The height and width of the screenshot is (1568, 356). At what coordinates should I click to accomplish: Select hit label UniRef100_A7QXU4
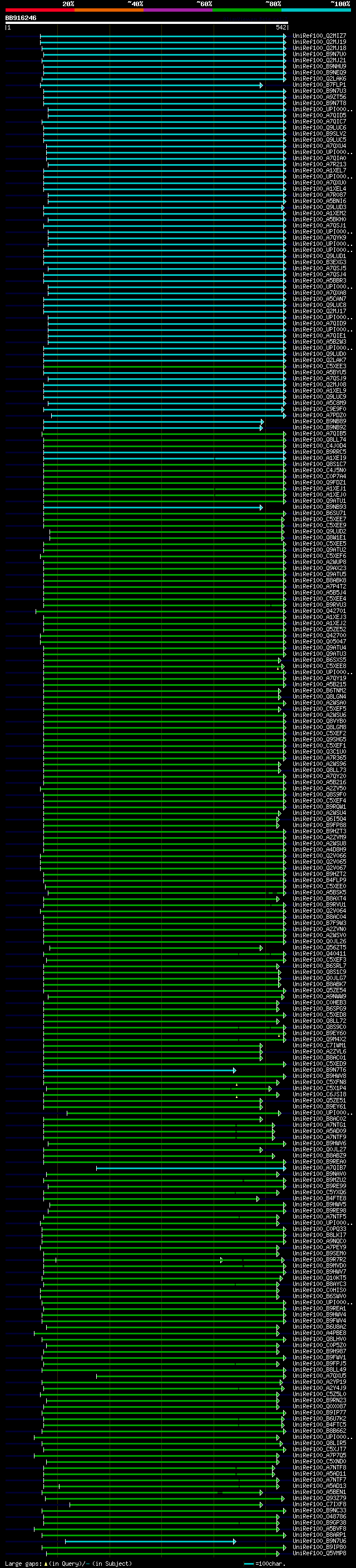[319, 146]
